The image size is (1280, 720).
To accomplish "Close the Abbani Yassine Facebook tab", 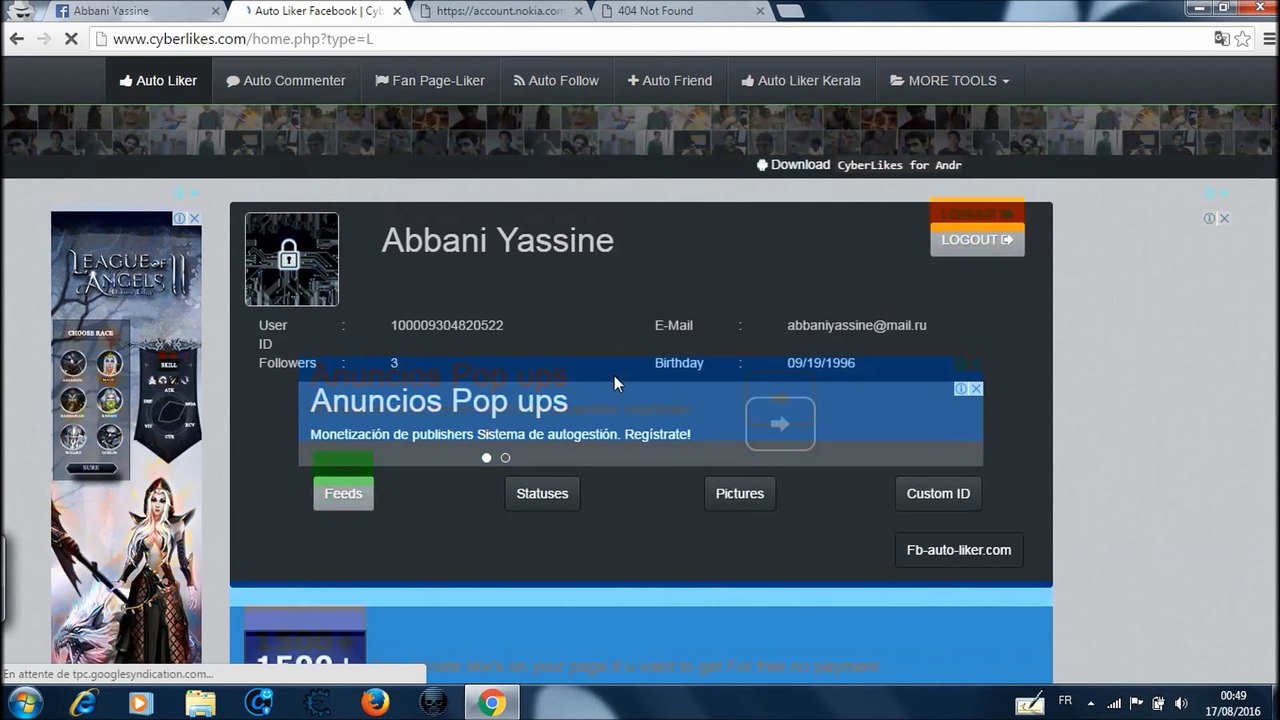I will pyautogui.click(x=215, y=11).
